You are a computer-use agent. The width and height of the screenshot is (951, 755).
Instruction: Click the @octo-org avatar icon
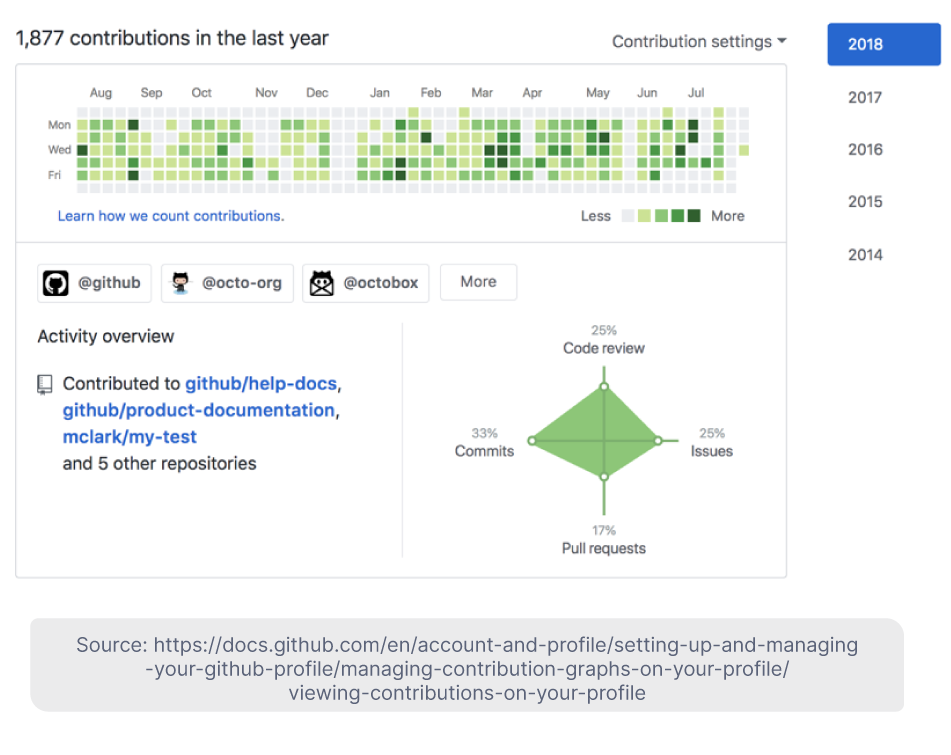[180, 282]
